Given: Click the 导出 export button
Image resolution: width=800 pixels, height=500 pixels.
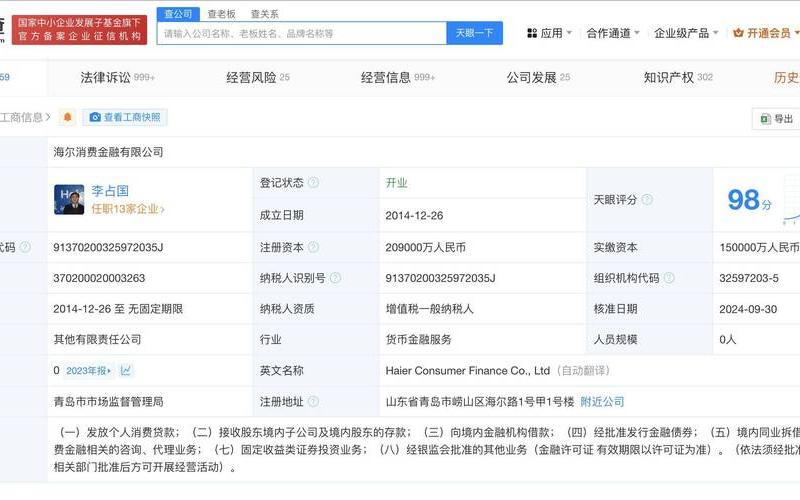Looking at the screenshot, I should click(776, 119).
